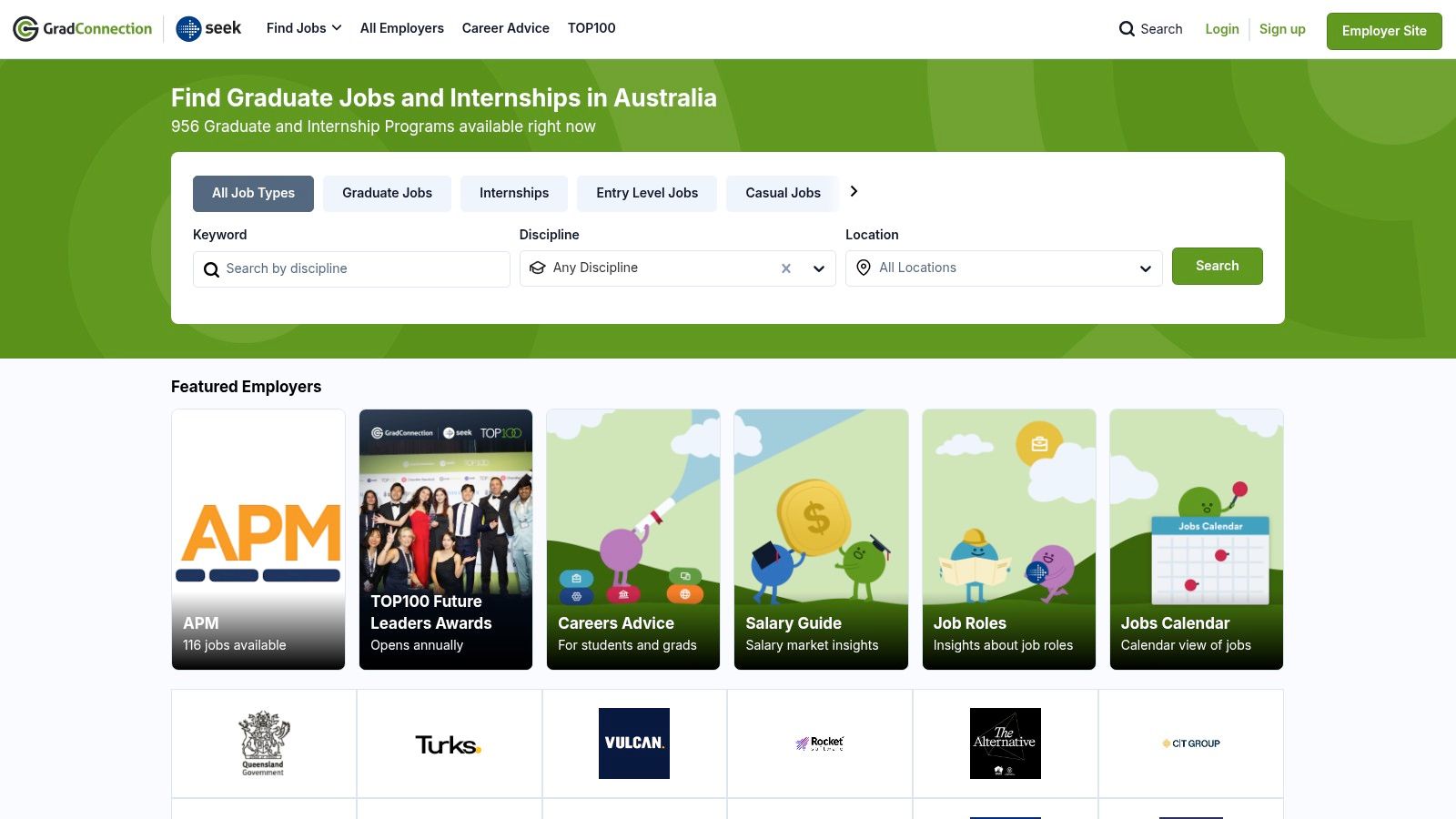Open the All Locations dropdown

pyautogui.click(x=1145, y=268)
